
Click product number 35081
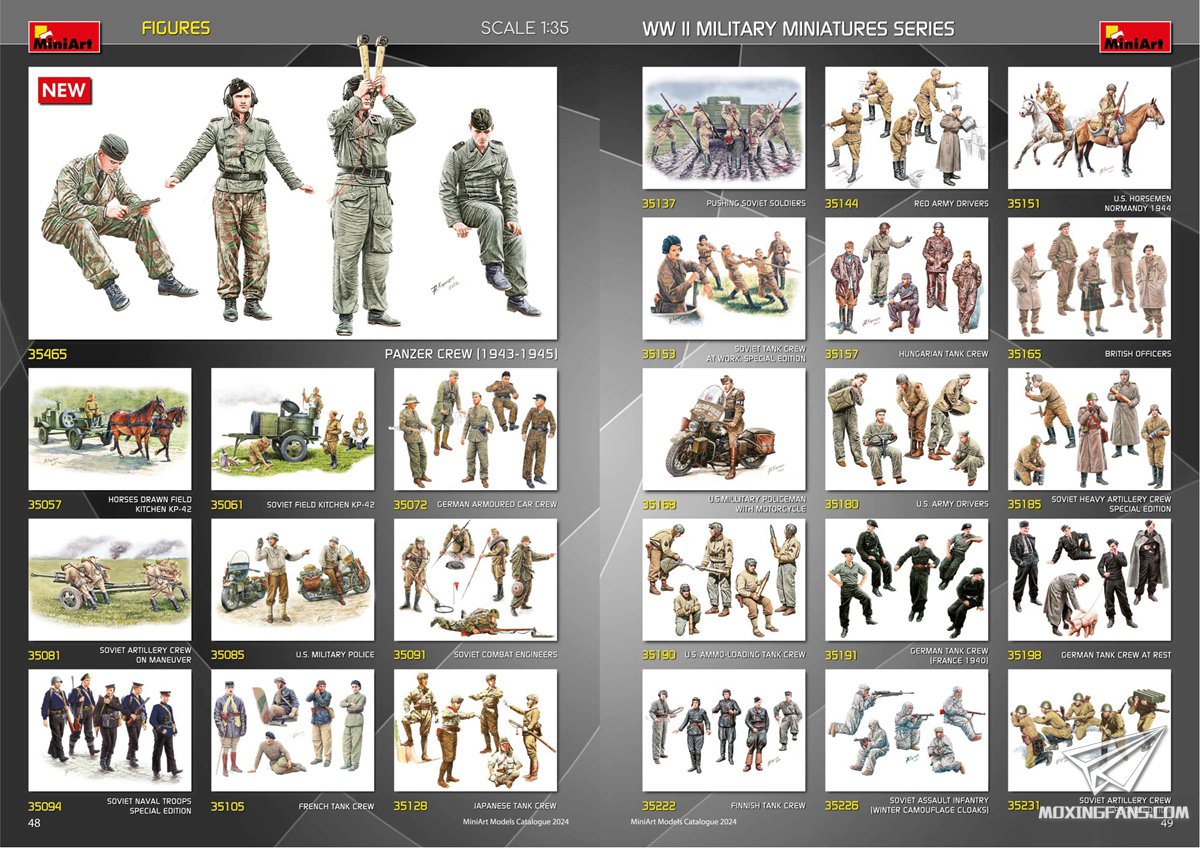click(x=45, y=656)
